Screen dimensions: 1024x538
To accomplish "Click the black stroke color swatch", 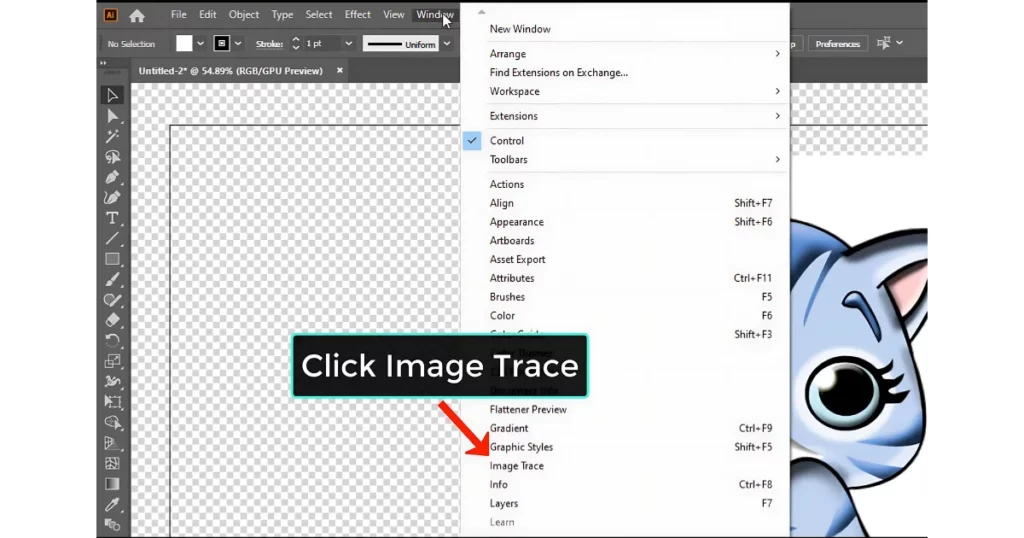I will [221, 43].
